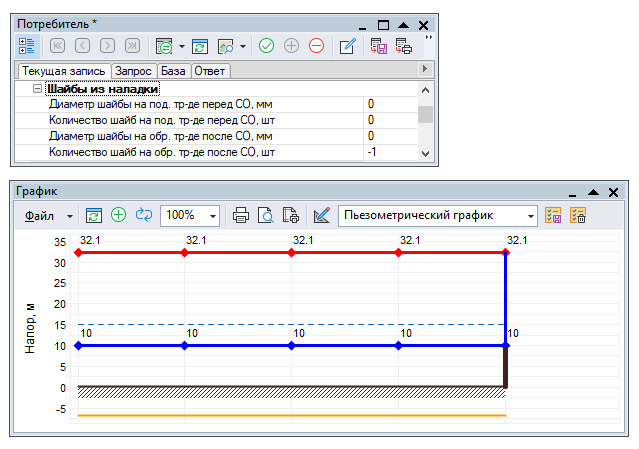The image size is (639, 449).
Task: Open the zoom 100% dropdown
Action: click(213, 215)
